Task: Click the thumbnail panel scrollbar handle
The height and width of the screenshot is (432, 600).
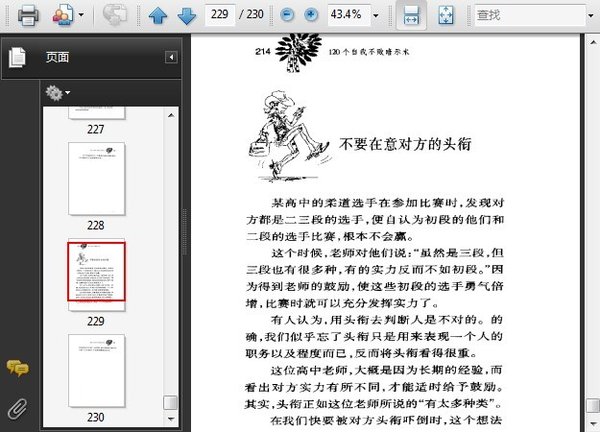Action: (x=170, y=403)
